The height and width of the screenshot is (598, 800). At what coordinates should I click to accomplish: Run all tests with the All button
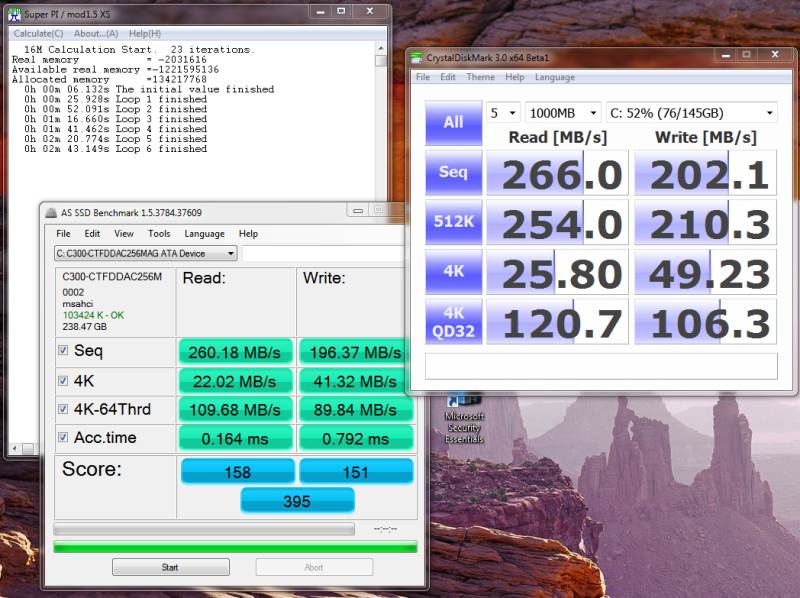pyautogui.click(x=454, y=122)
